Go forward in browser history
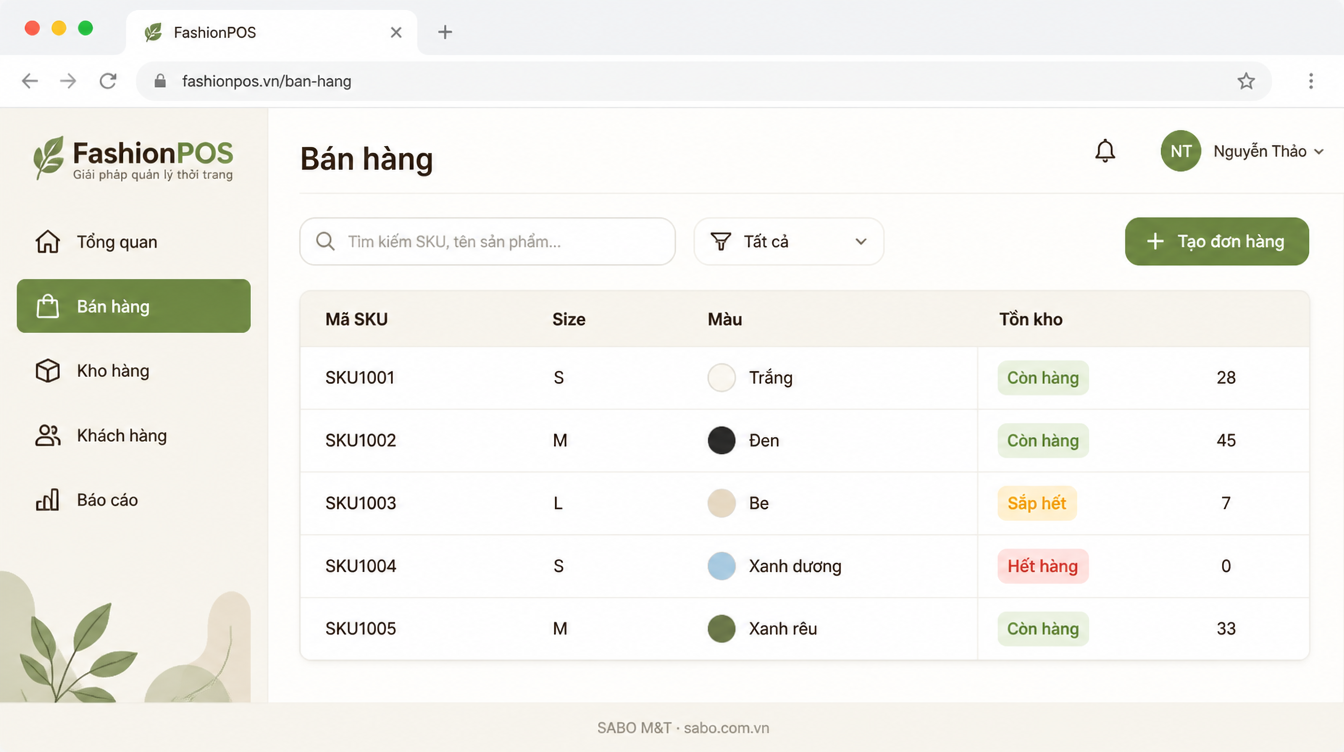 tap(68, 81)
